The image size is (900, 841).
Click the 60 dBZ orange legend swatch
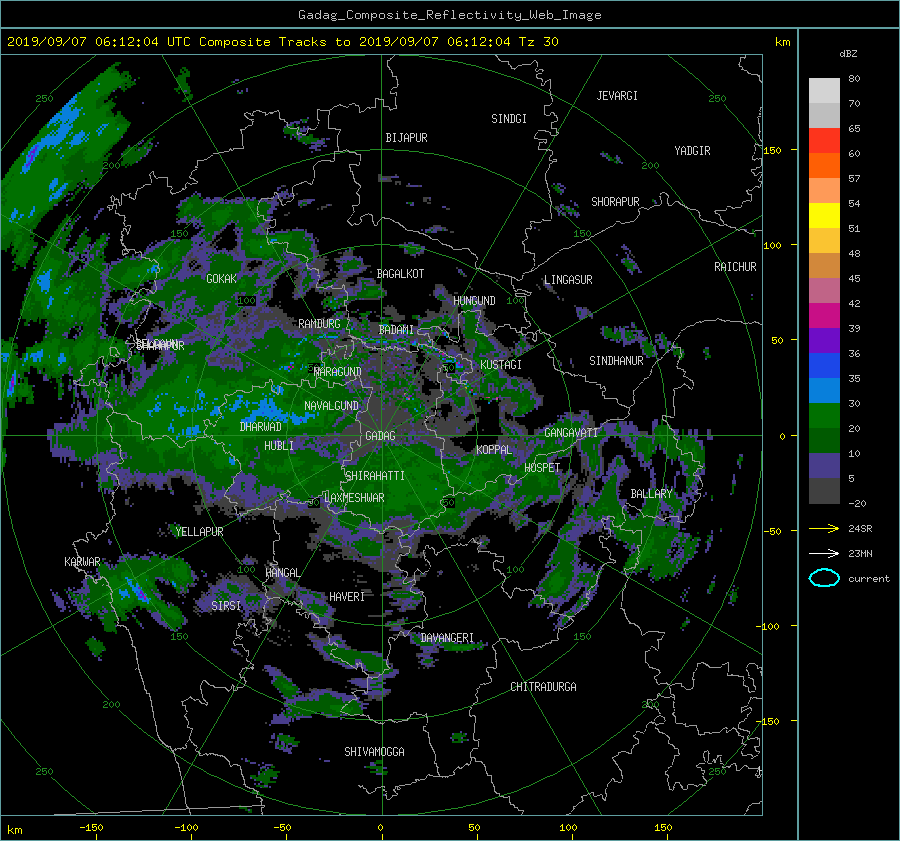(x=824, y=165)
